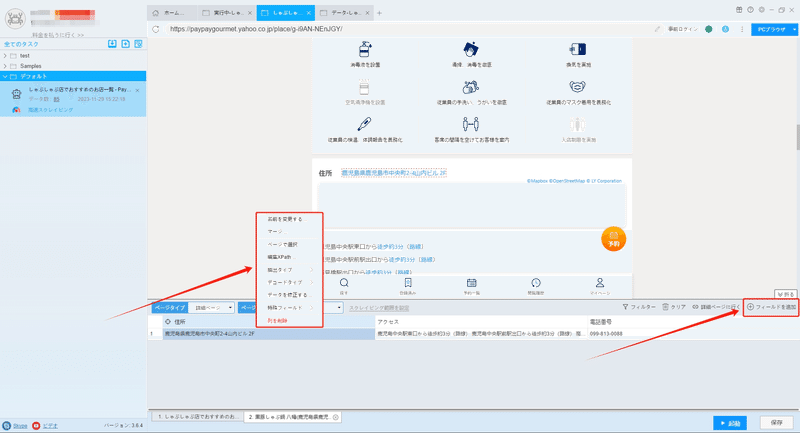Click the third task panel header icon
800x433 pixels.
[x=138, y=44]
